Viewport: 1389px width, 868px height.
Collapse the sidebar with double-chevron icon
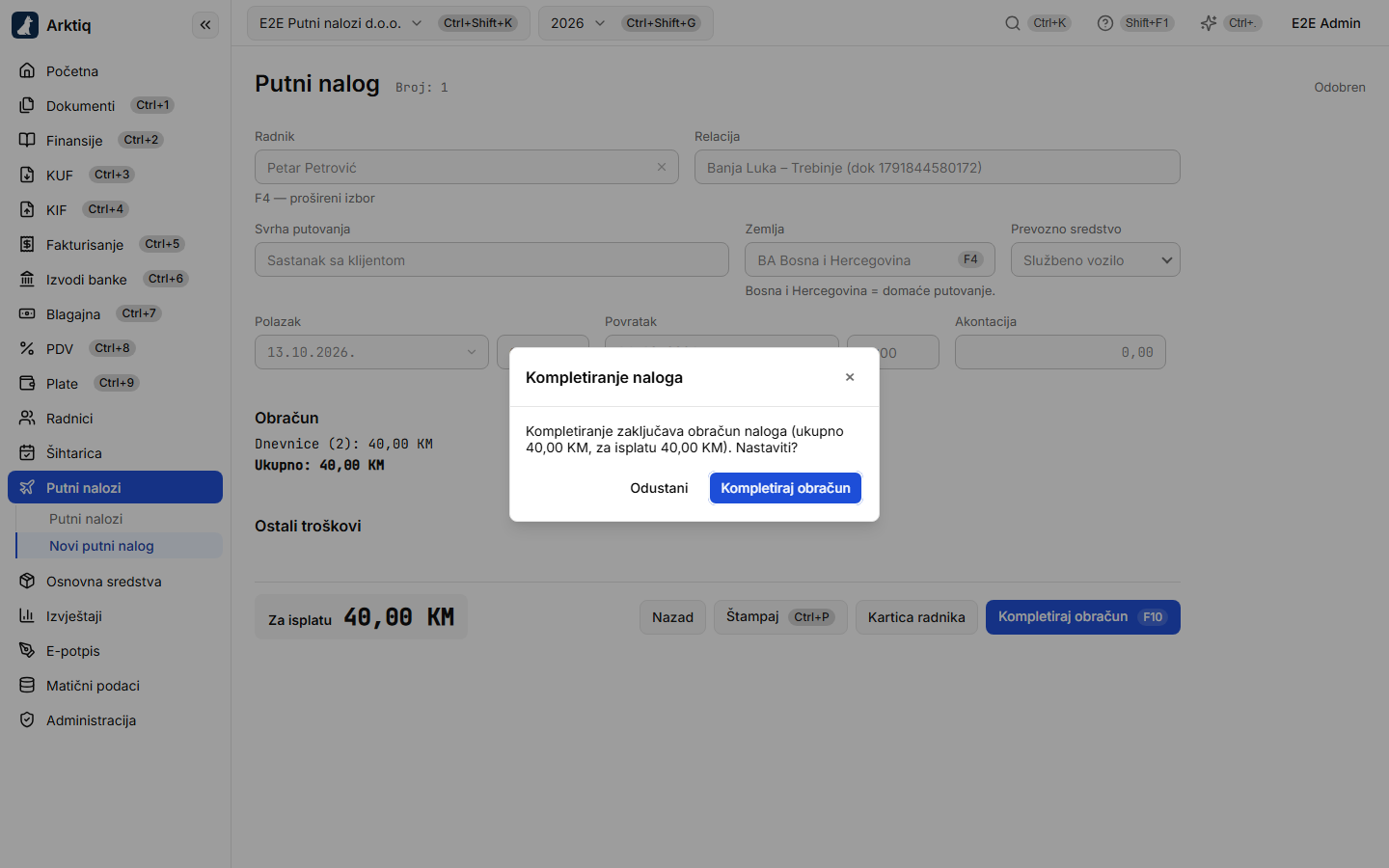point(205,25)
